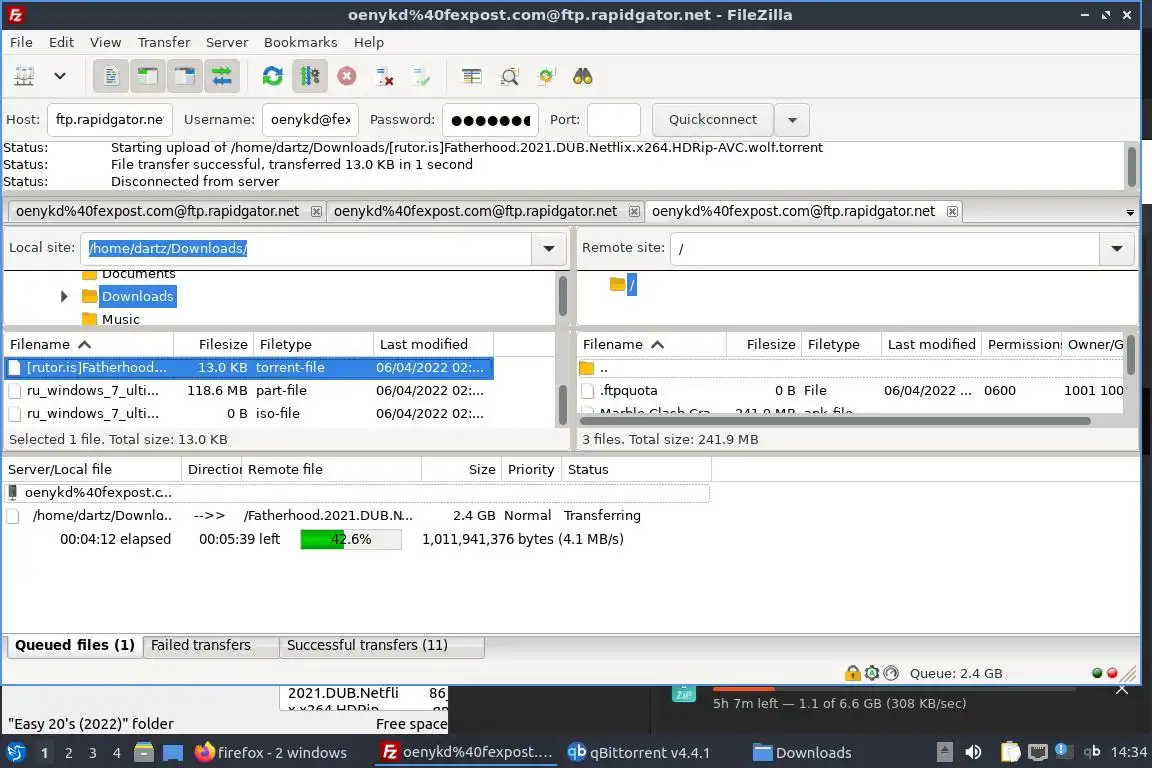
Task: Refresh the file and folder lists
Action: pyautogui.click(x=273, y=76)
